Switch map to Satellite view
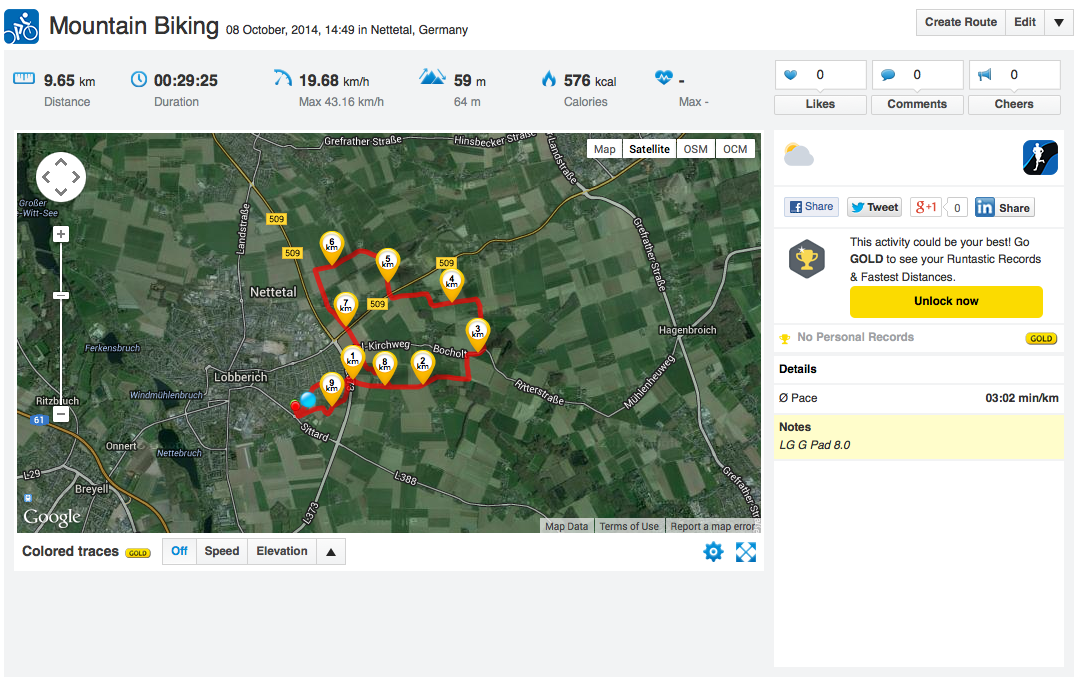Image resolution: width=1083 pixels, height=684 pixels. coord(649,149)
